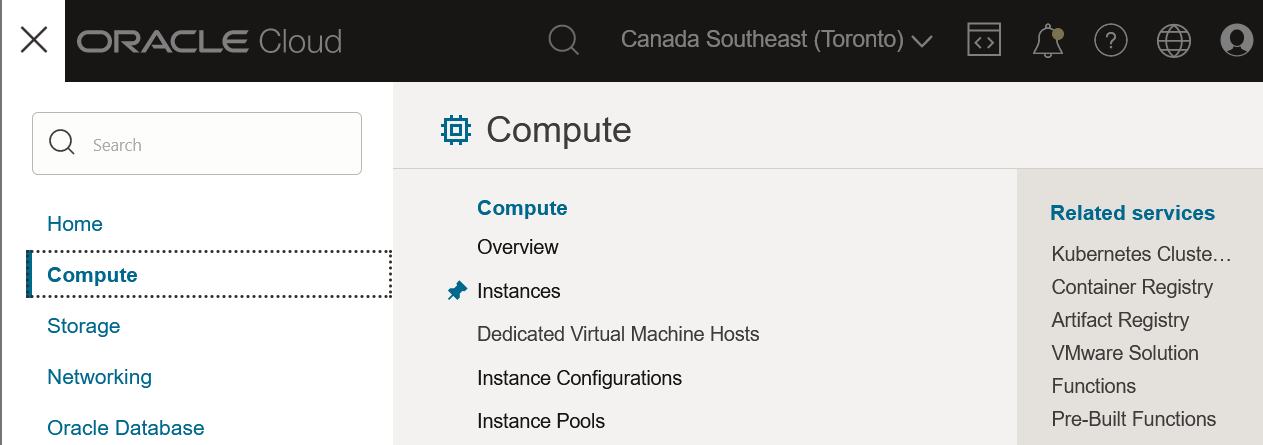Select Storage in the navigation menu
This screenshot has height=445, width=1263.
point(83,326)
